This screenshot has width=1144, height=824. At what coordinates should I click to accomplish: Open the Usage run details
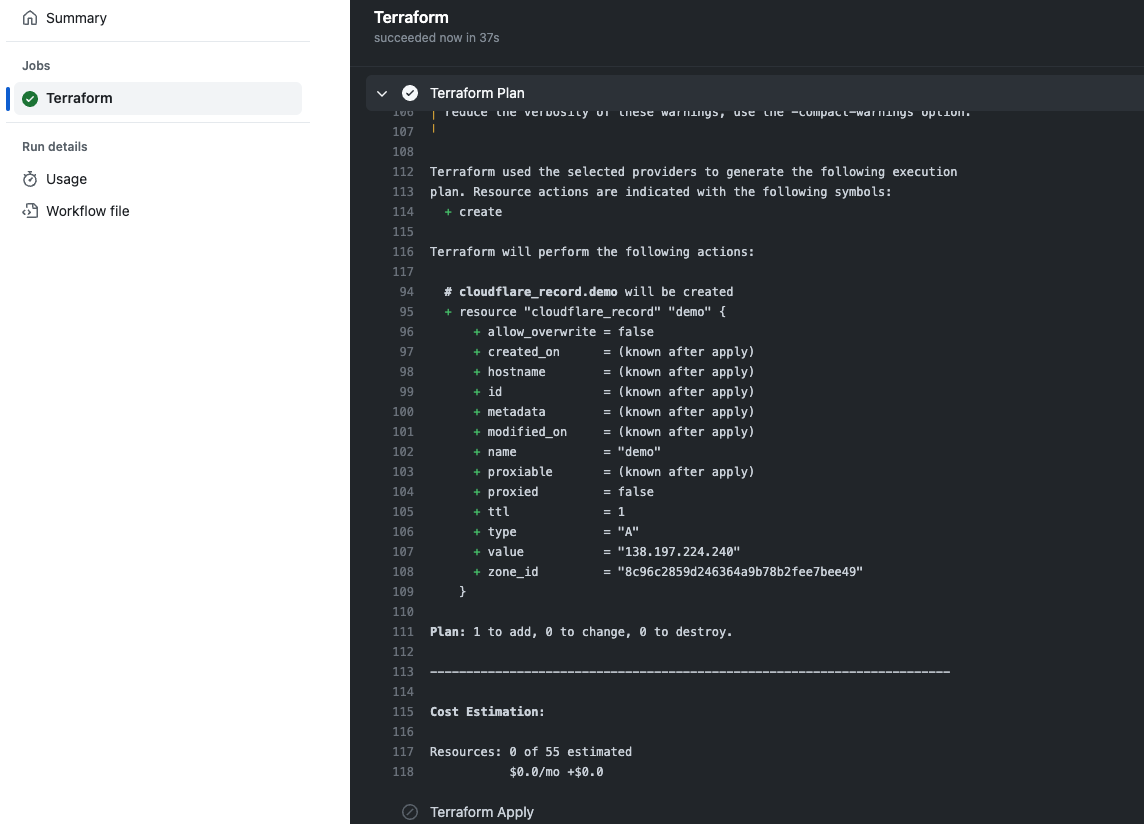66,179
